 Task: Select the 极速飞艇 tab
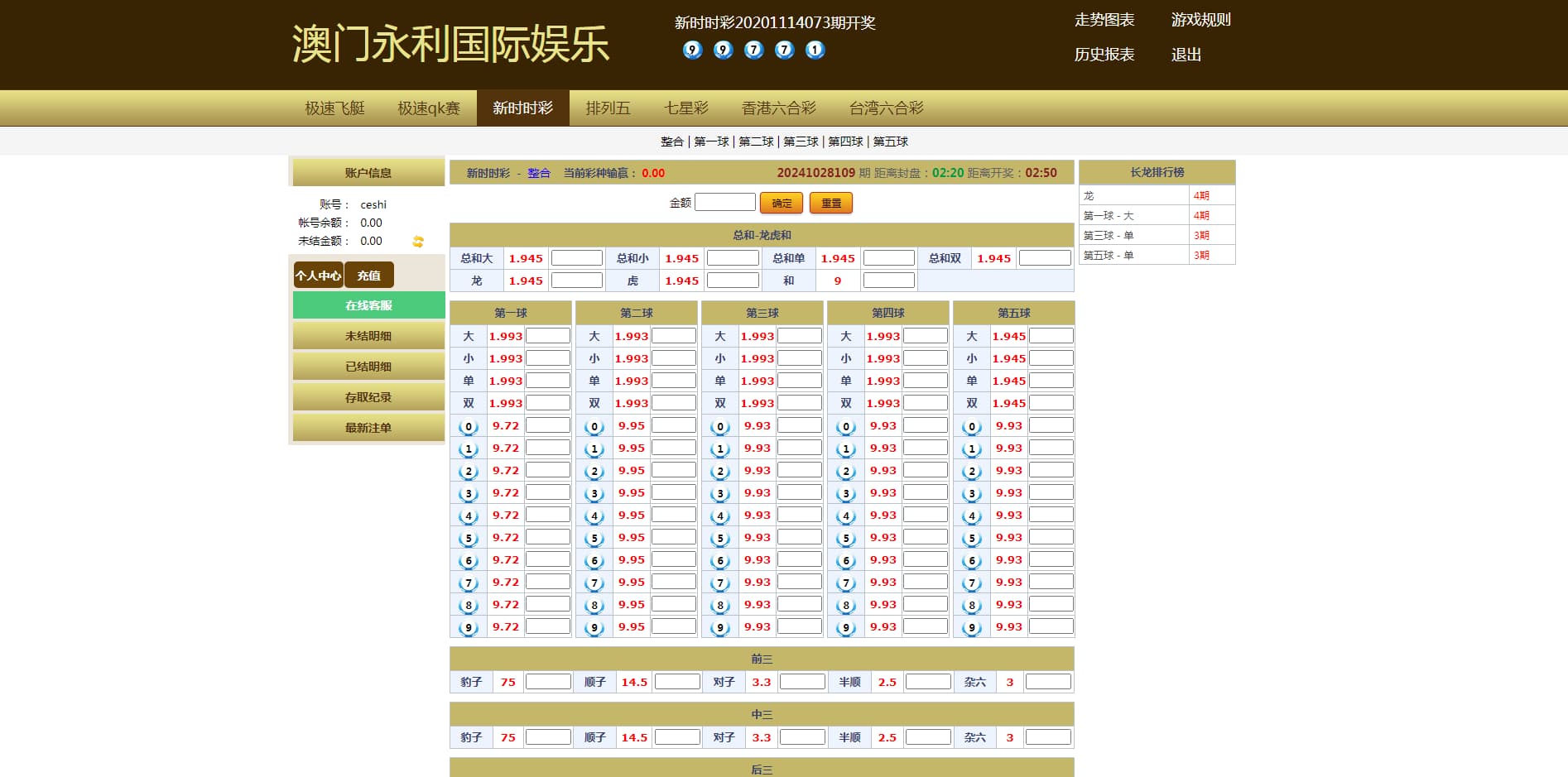334,108
